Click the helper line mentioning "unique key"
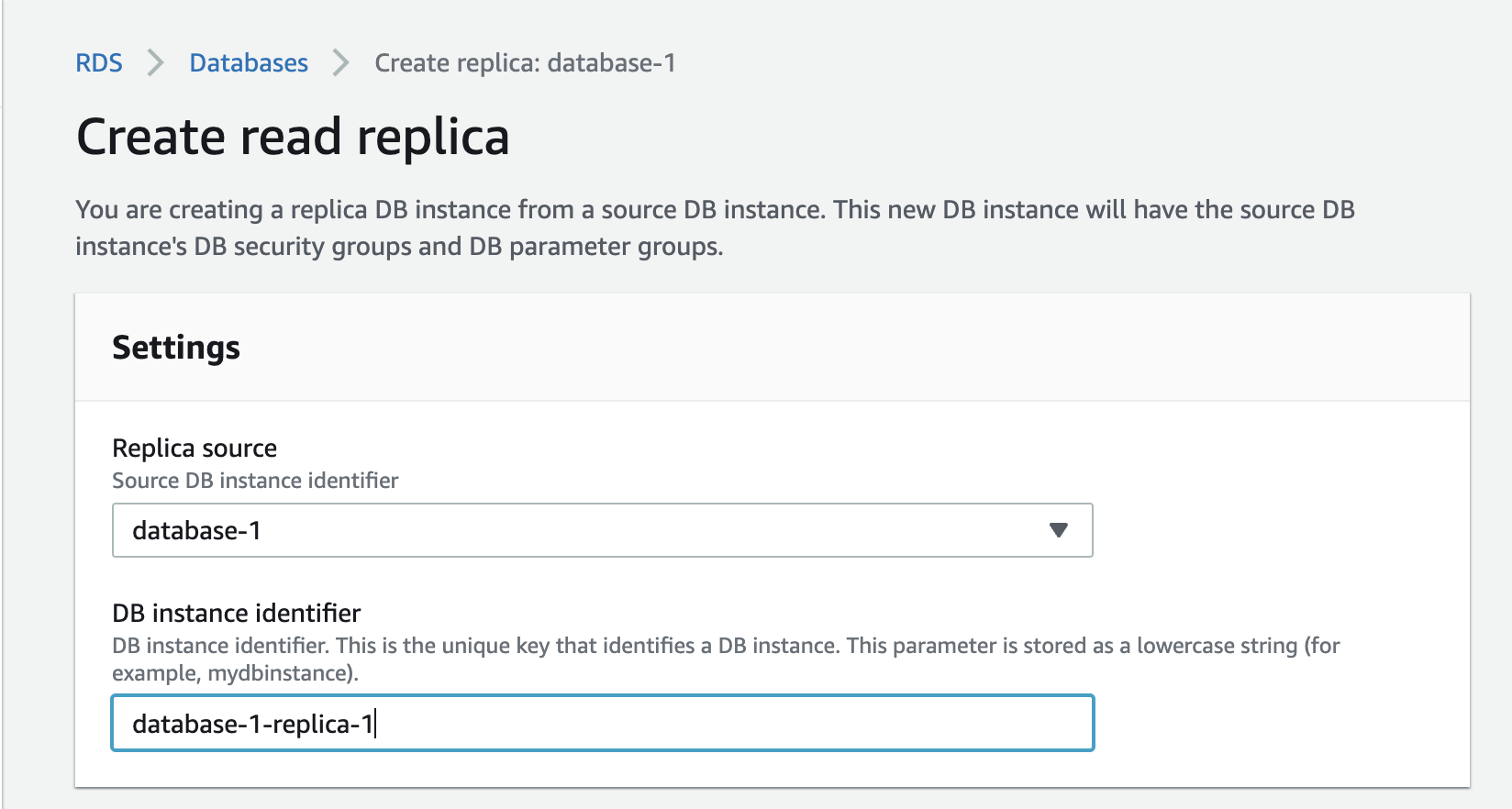 725,646
